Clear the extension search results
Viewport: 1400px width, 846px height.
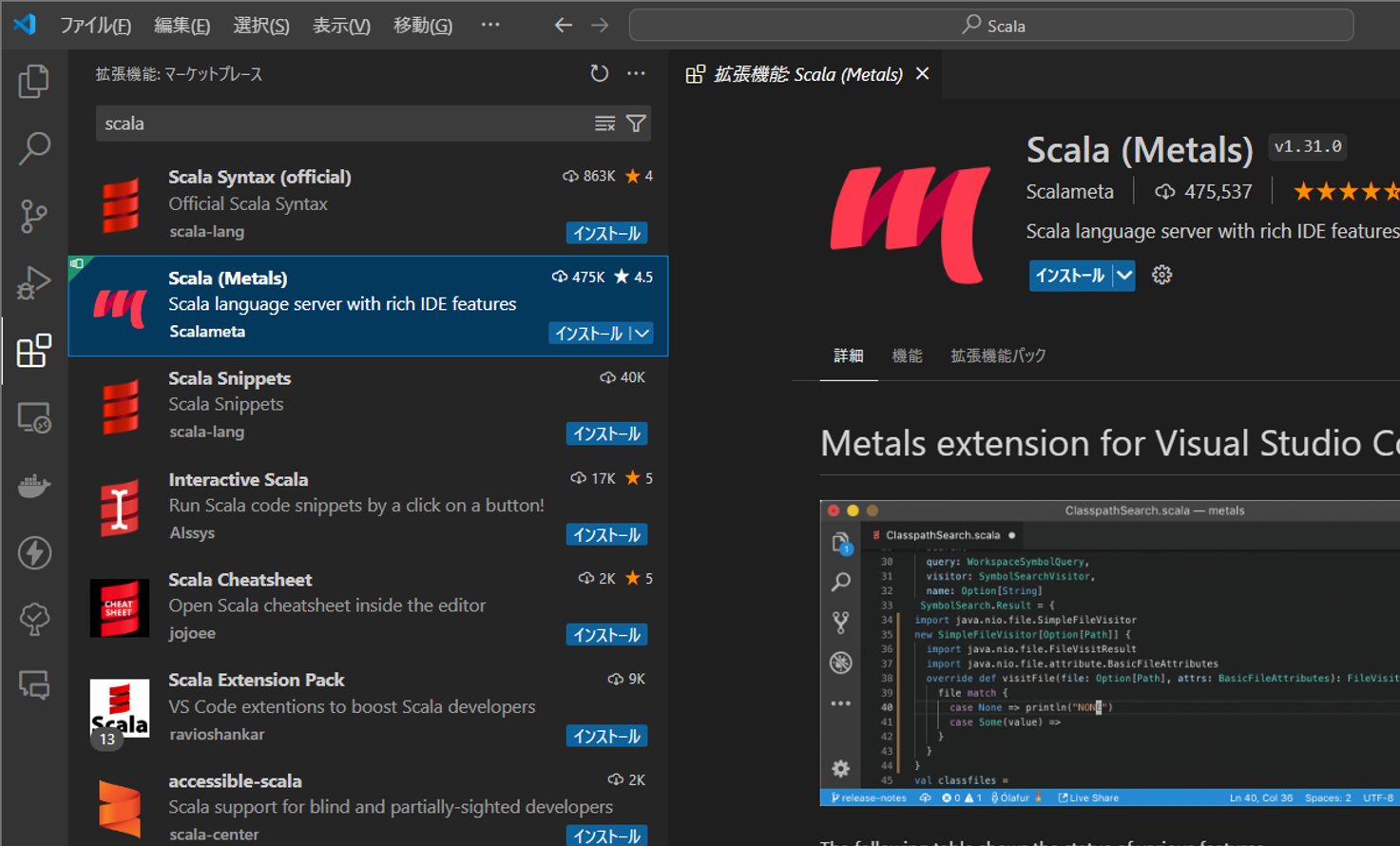click(604, 124)
